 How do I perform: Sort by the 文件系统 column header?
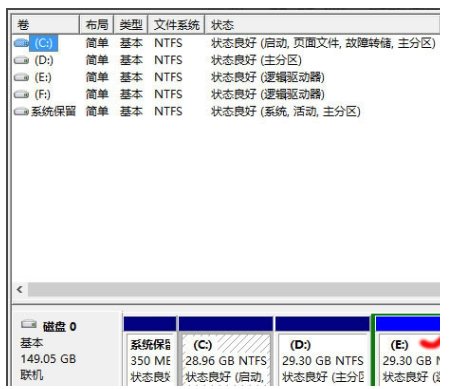pyautogui.click(x=176, y=25)
